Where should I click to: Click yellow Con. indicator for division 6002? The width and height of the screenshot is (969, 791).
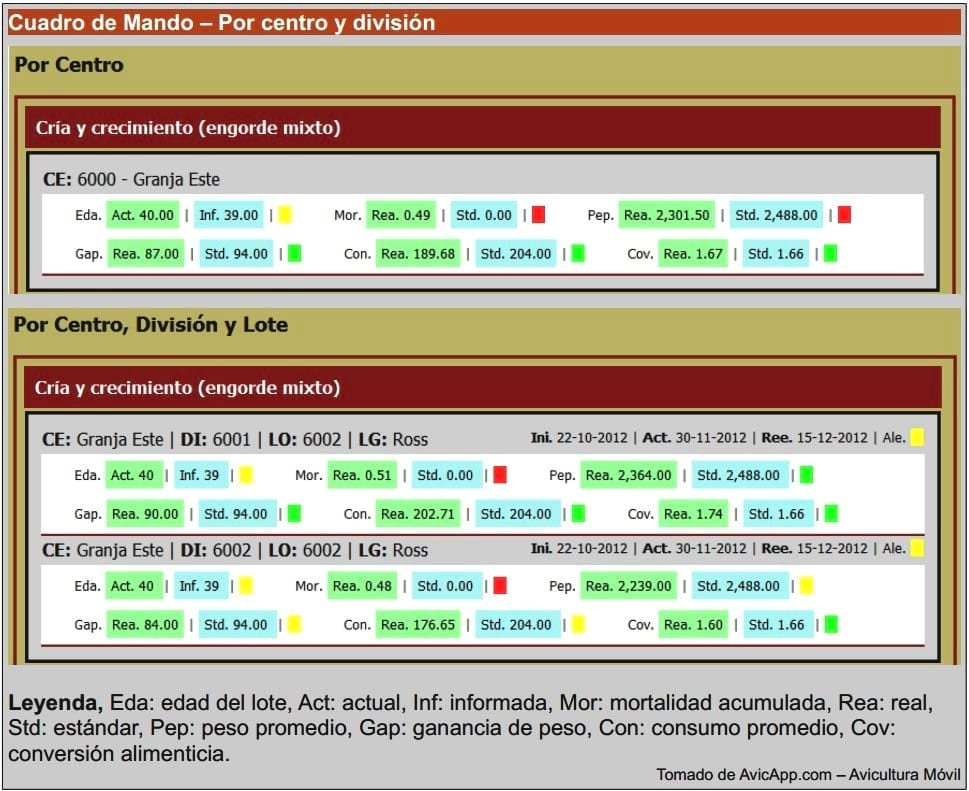578,625
